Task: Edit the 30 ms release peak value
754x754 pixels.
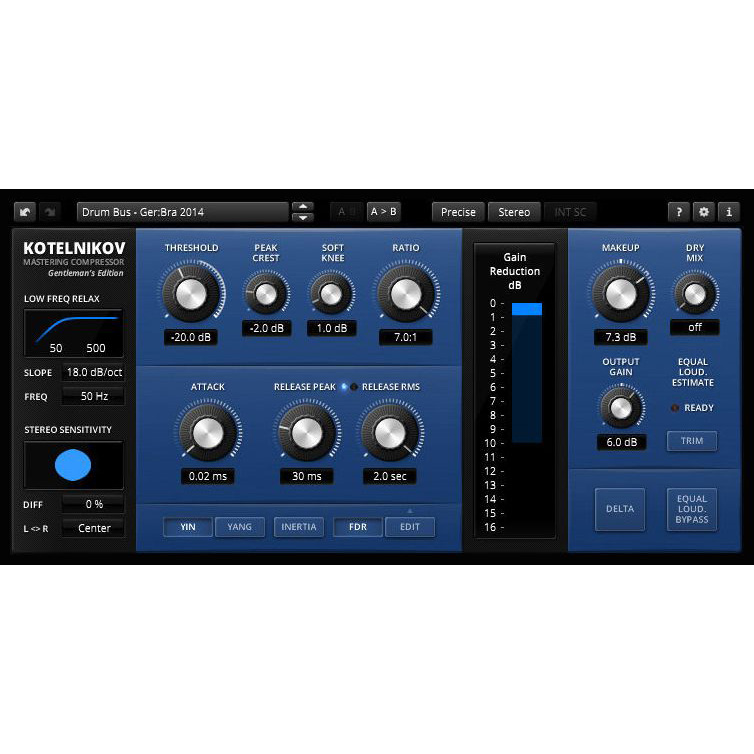Action: coord(307,477)
